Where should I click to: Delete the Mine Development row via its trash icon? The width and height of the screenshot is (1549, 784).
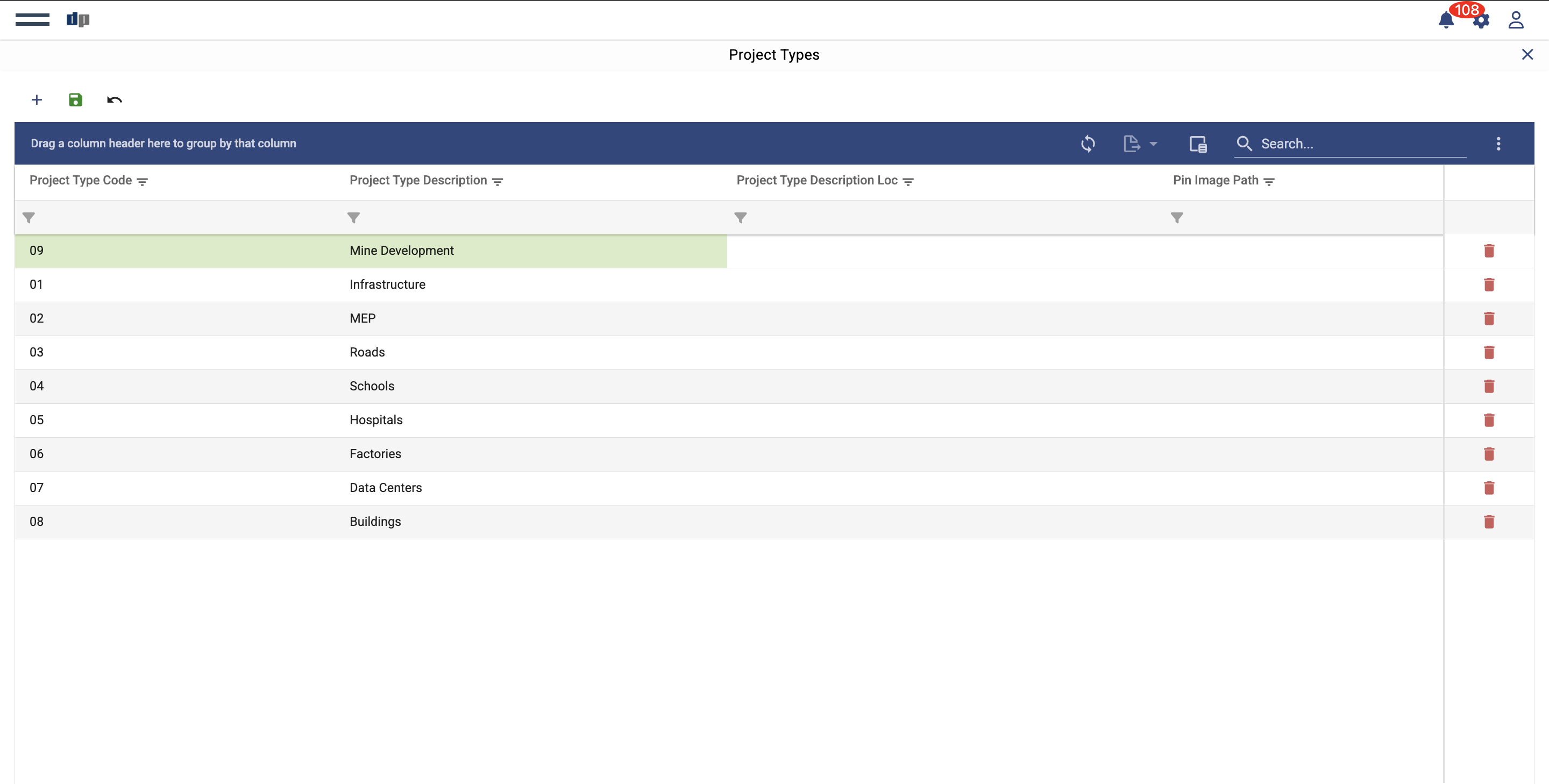1488,251
